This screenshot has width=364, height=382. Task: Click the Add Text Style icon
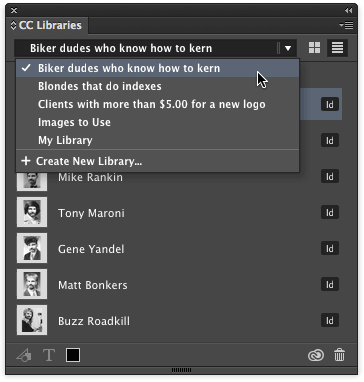(49, 355)
